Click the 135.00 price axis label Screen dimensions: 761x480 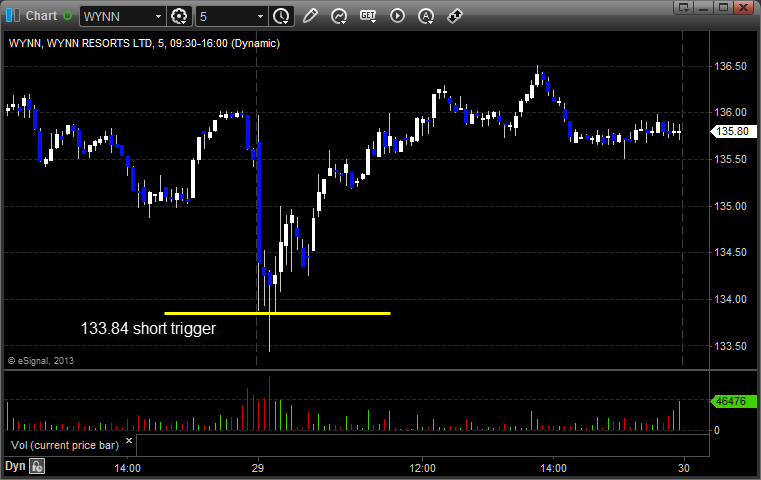tap(730, 206)
